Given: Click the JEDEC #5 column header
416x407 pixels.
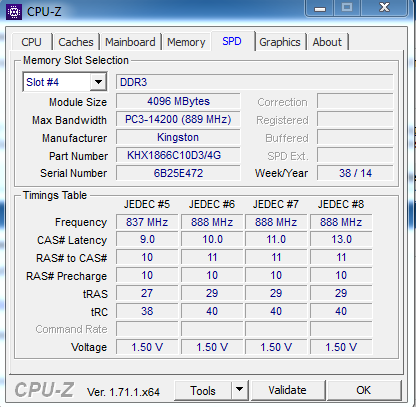Looking at the screenshot, I should (x=147, y=204).
